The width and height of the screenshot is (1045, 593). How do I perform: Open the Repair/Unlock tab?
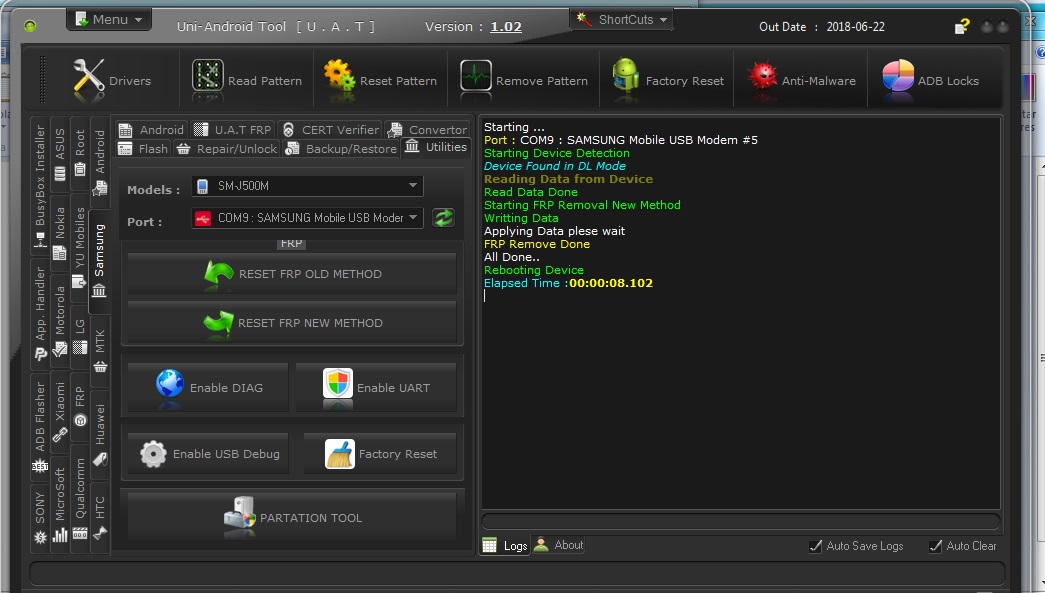pos(227,149)
